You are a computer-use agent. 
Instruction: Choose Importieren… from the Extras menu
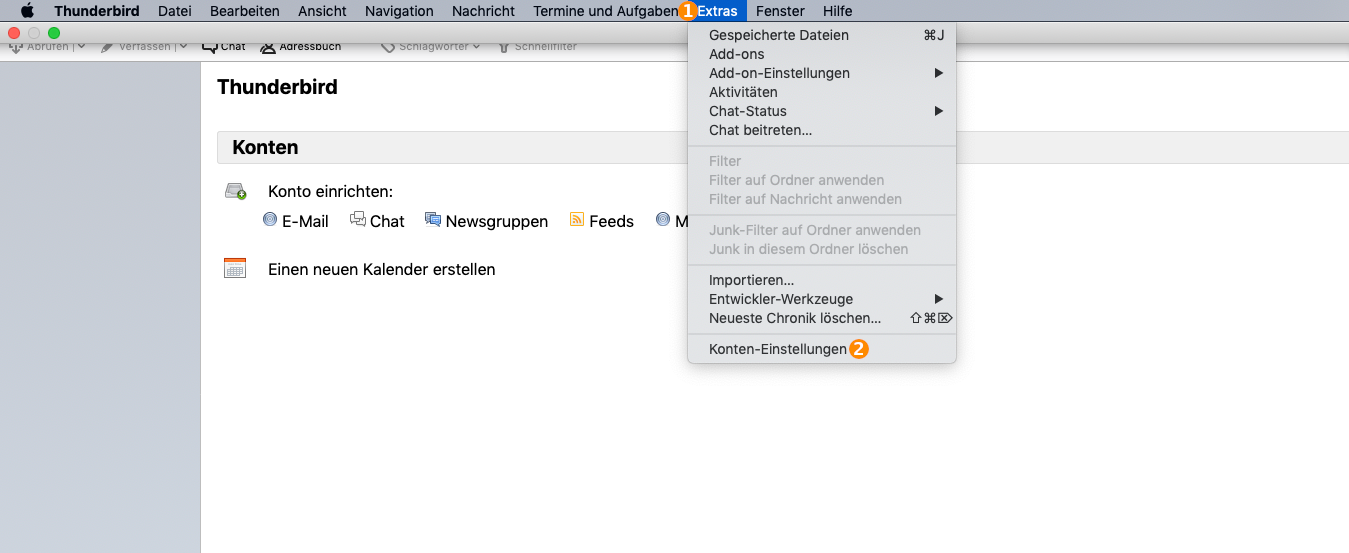pyautogui.click(x=822, y=280)
